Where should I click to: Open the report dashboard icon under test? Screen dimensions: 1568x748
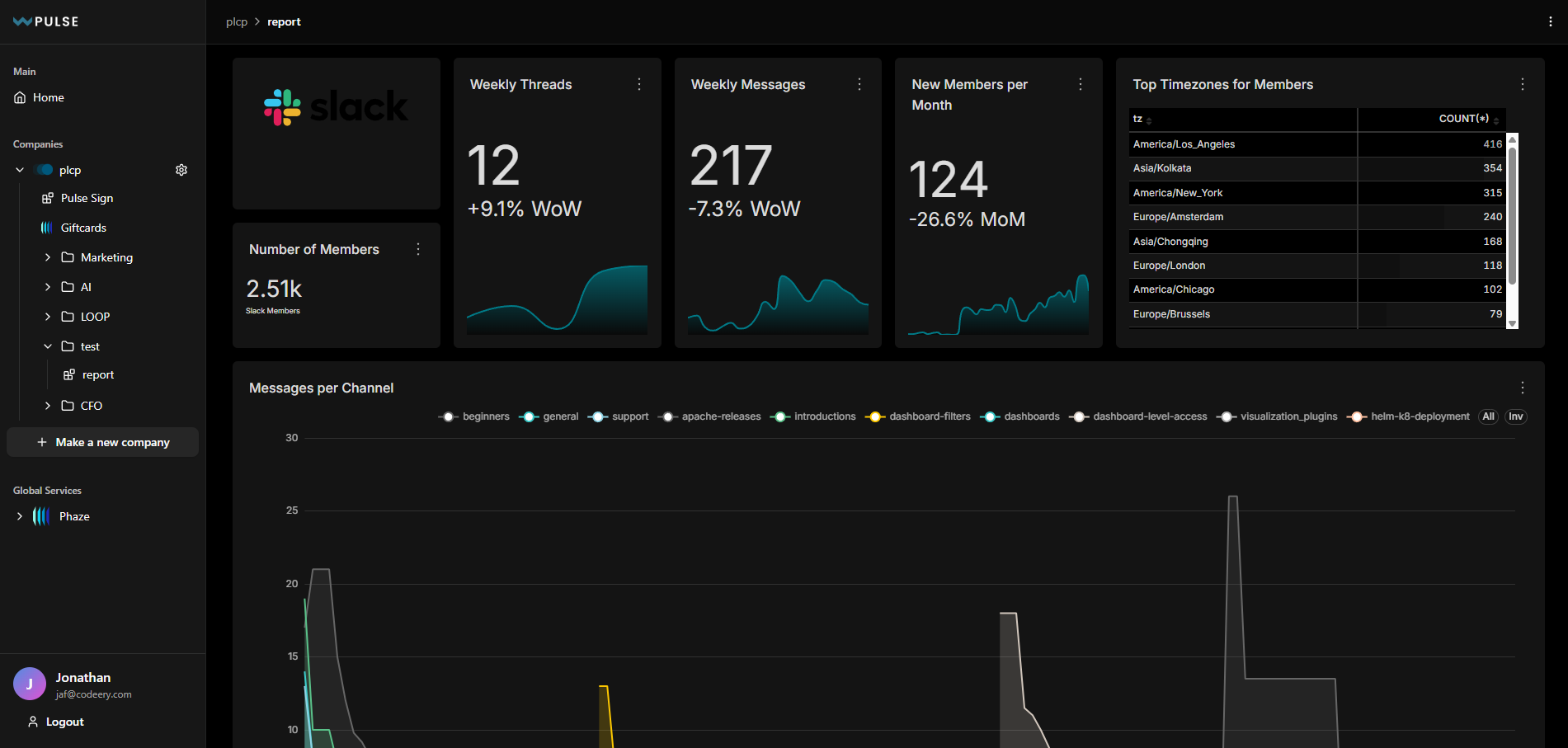(x=70, y=374)
